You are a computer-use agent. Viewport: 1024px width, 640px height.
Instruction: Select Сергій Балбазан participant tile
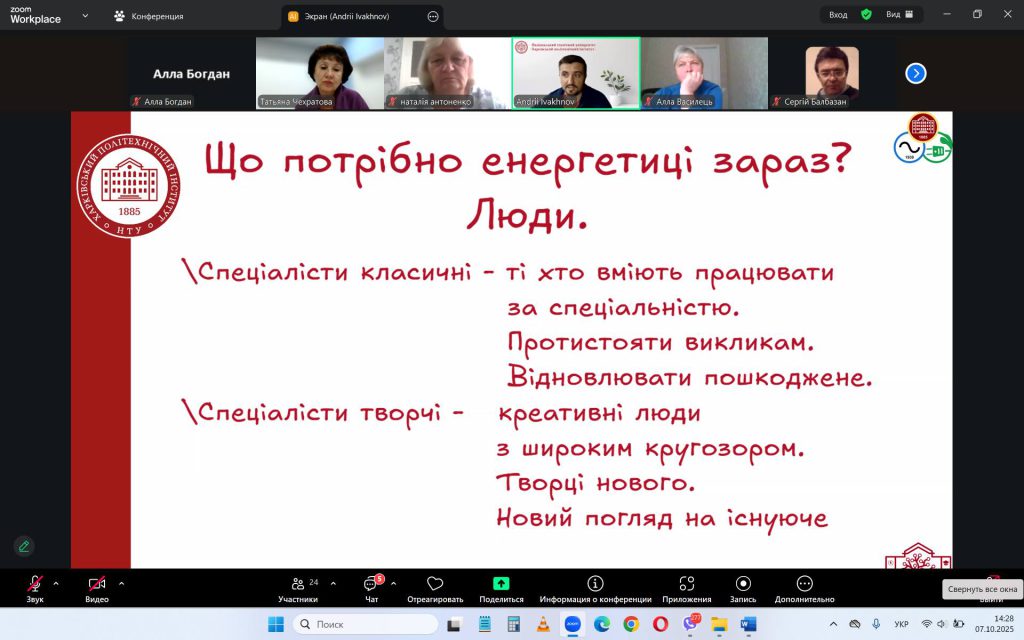831,72
